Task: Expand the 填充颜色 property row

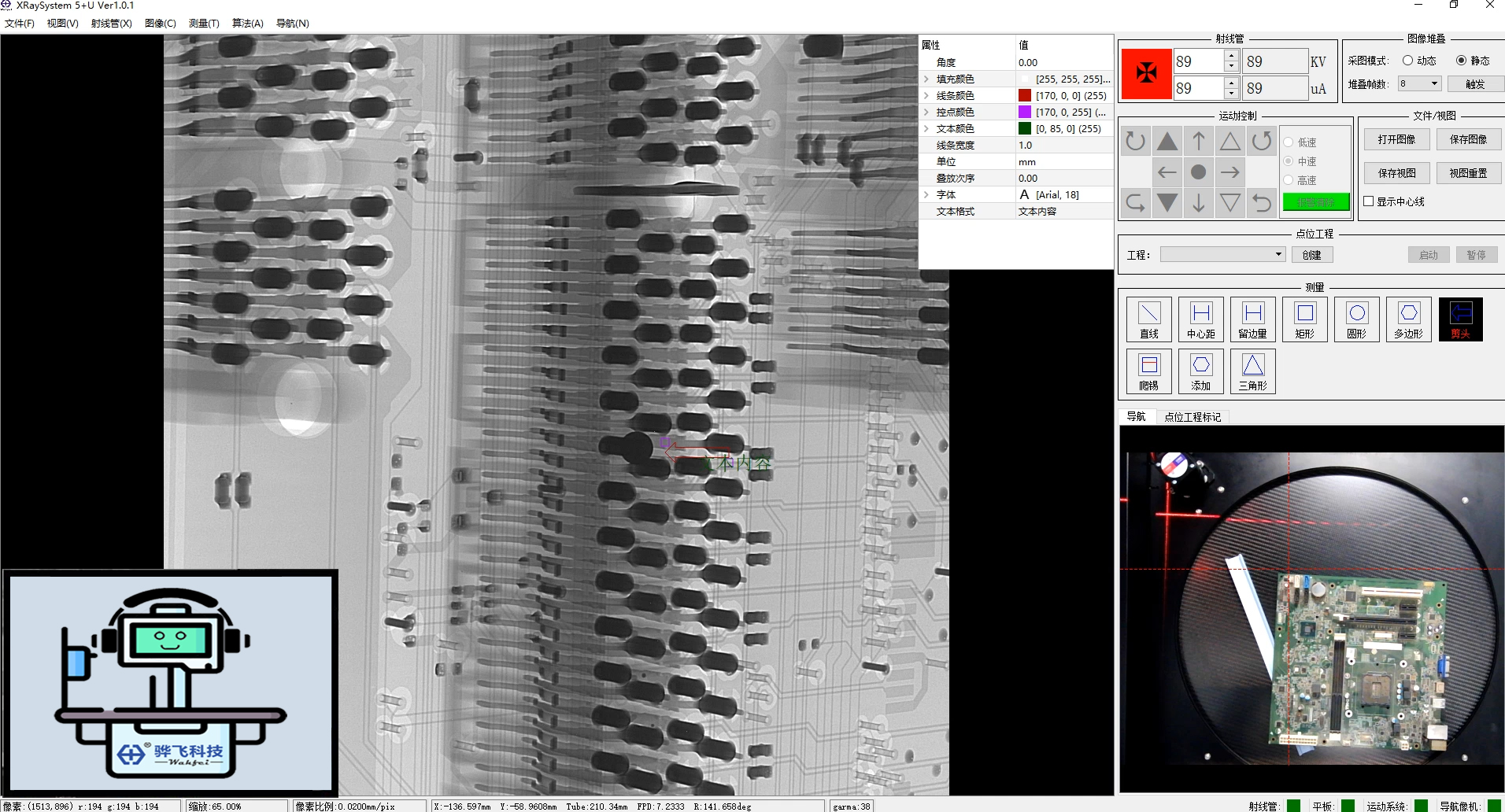Action: [x=926, y=79]
